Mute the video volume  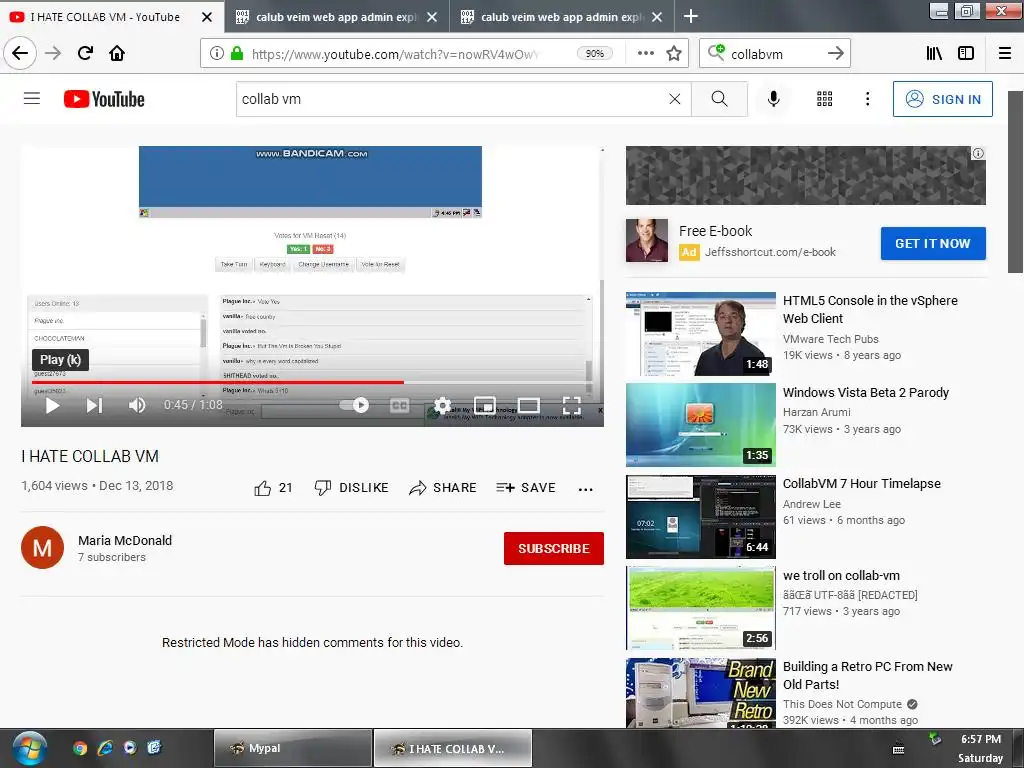136,406
